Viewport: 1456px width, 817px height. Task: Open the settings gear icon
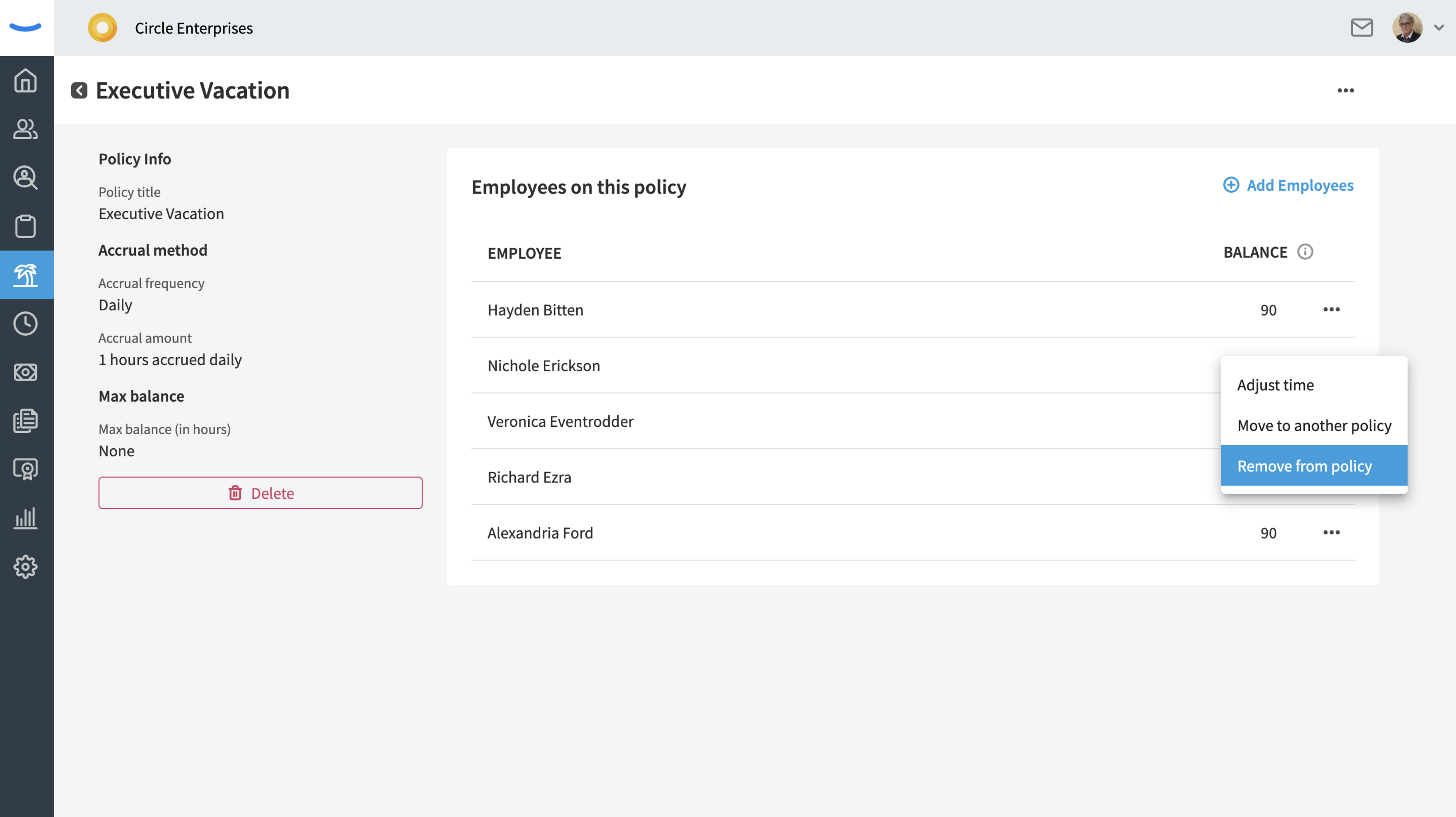click(x=25, y=567)
